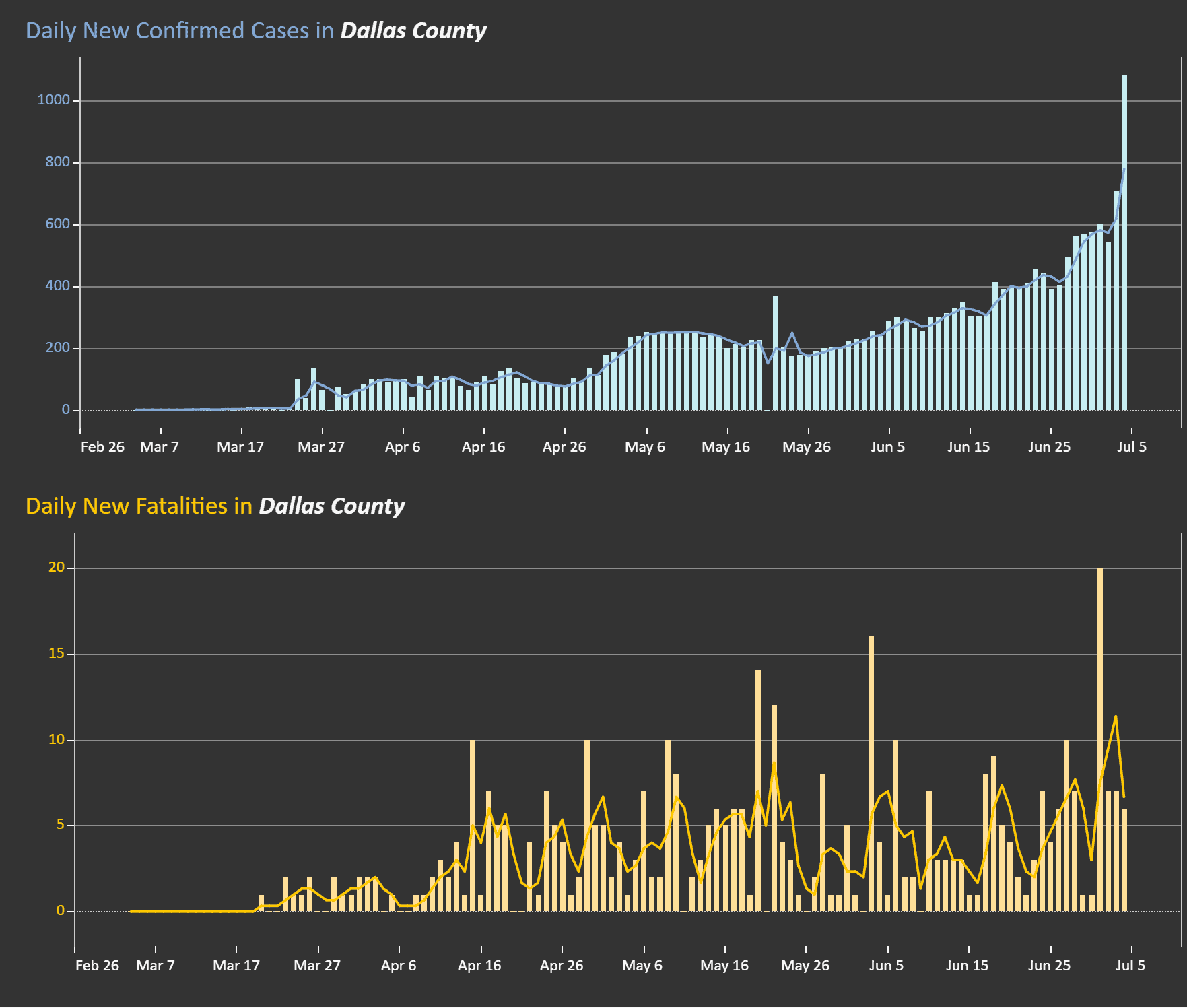Click the Jun 5 label on the cases x-axis

(888, 447)
